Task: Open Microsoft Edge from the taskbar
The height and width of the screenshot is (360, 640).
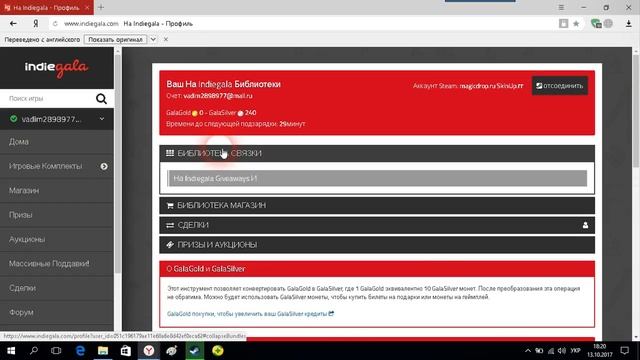Action: [x=80, y=351]
